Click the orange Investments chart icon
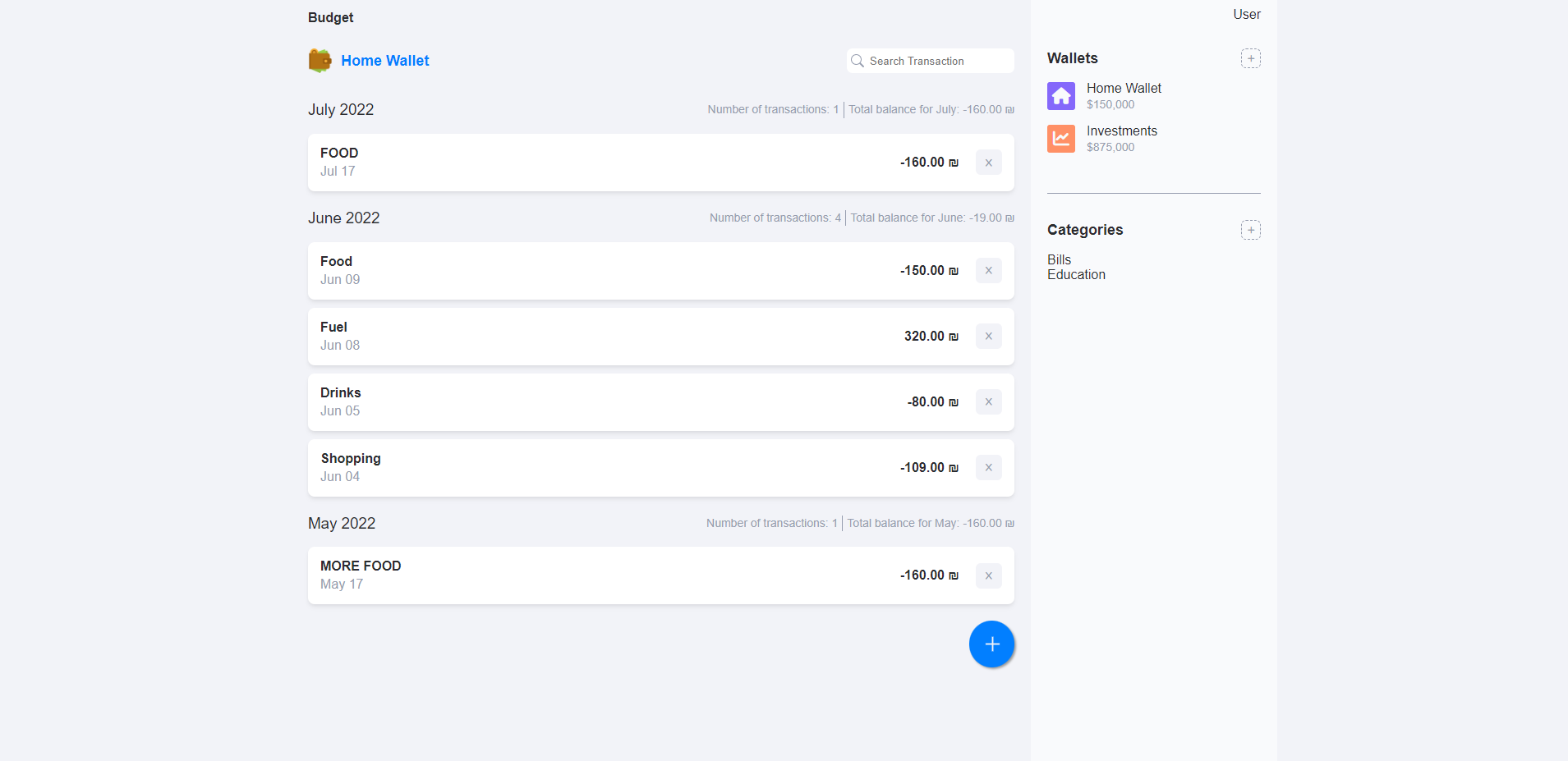 point(1060,139)
